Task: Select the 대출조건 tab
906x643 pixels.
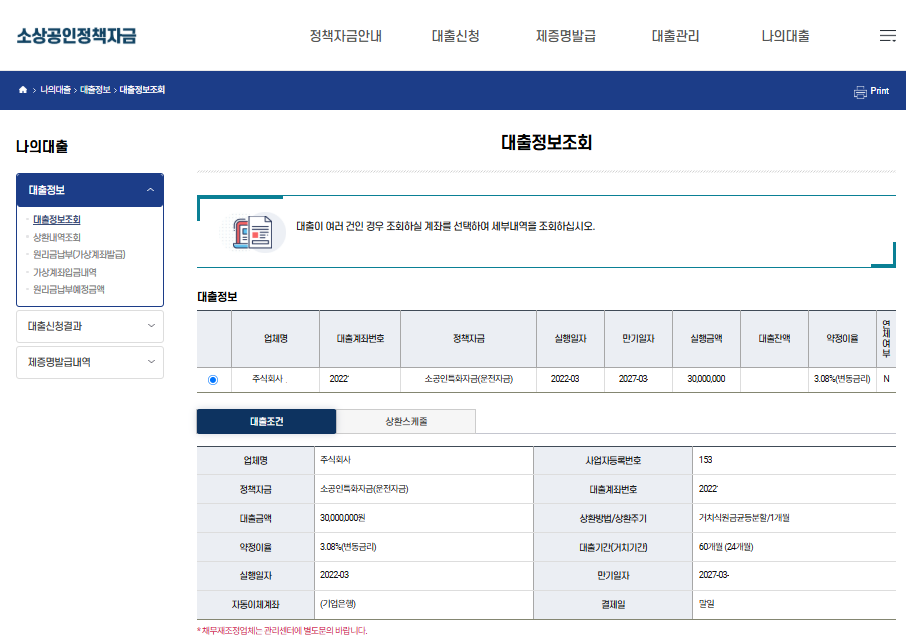Action: [265, 421]
